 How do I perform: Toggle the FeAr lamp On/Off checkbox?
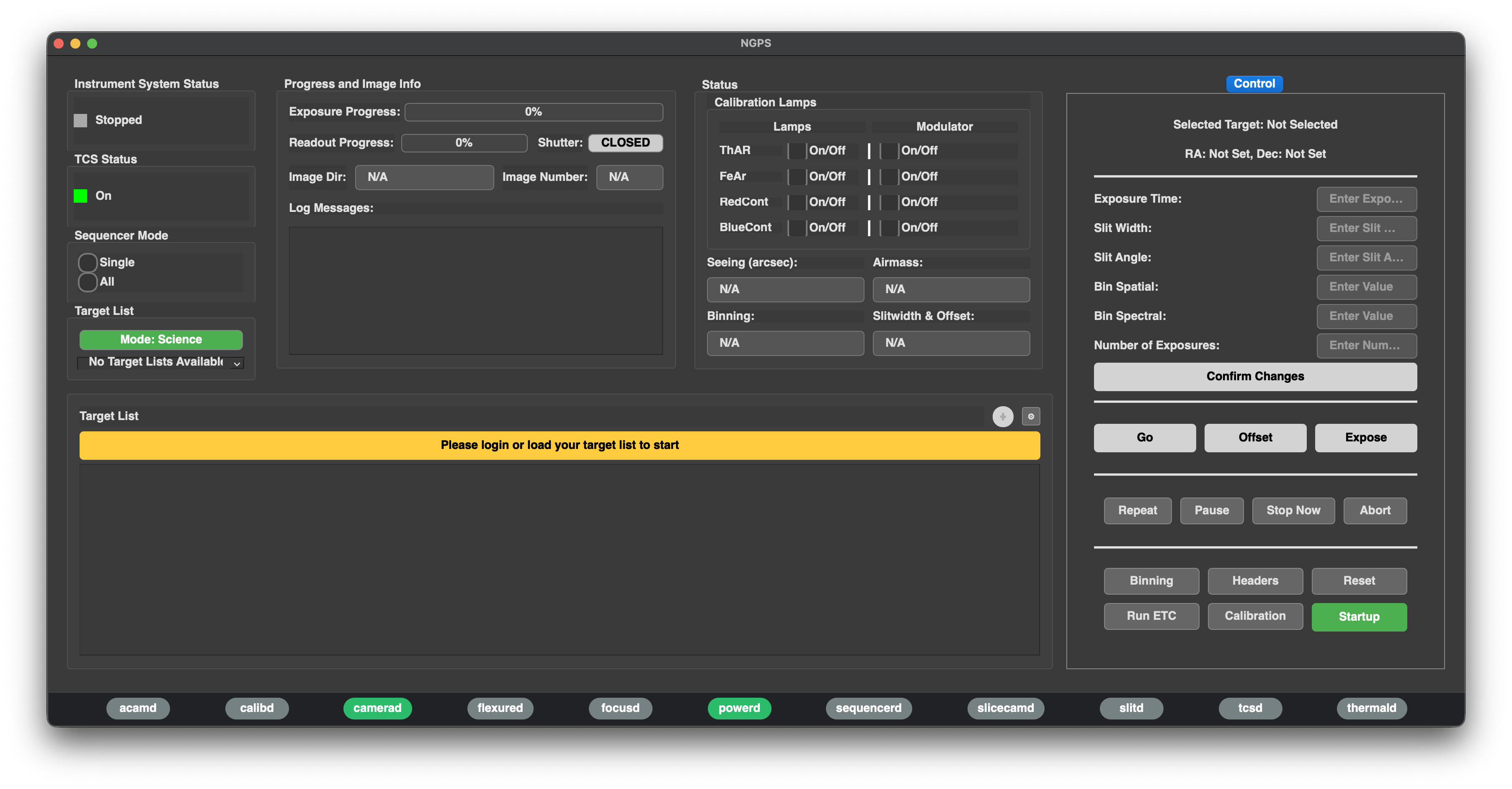click(797, 177)
